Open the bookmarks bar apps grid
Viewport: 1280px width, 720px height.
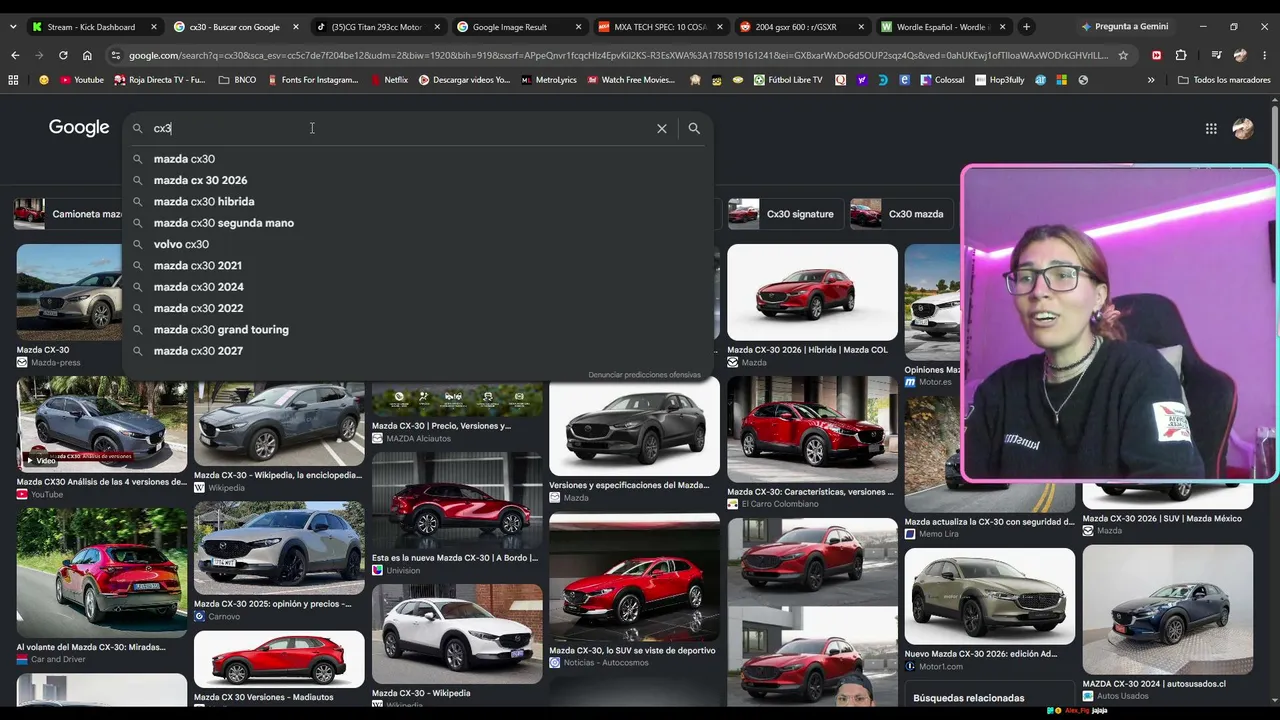coord(13,80)
